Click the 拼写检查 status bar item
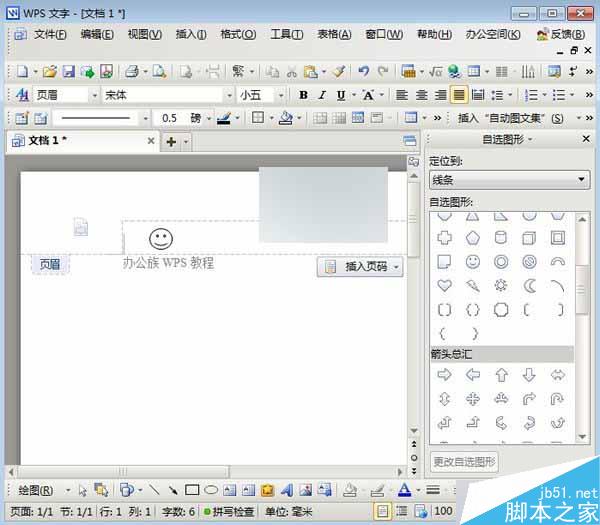This screenshot has width=600, height=525. point(229,512)
